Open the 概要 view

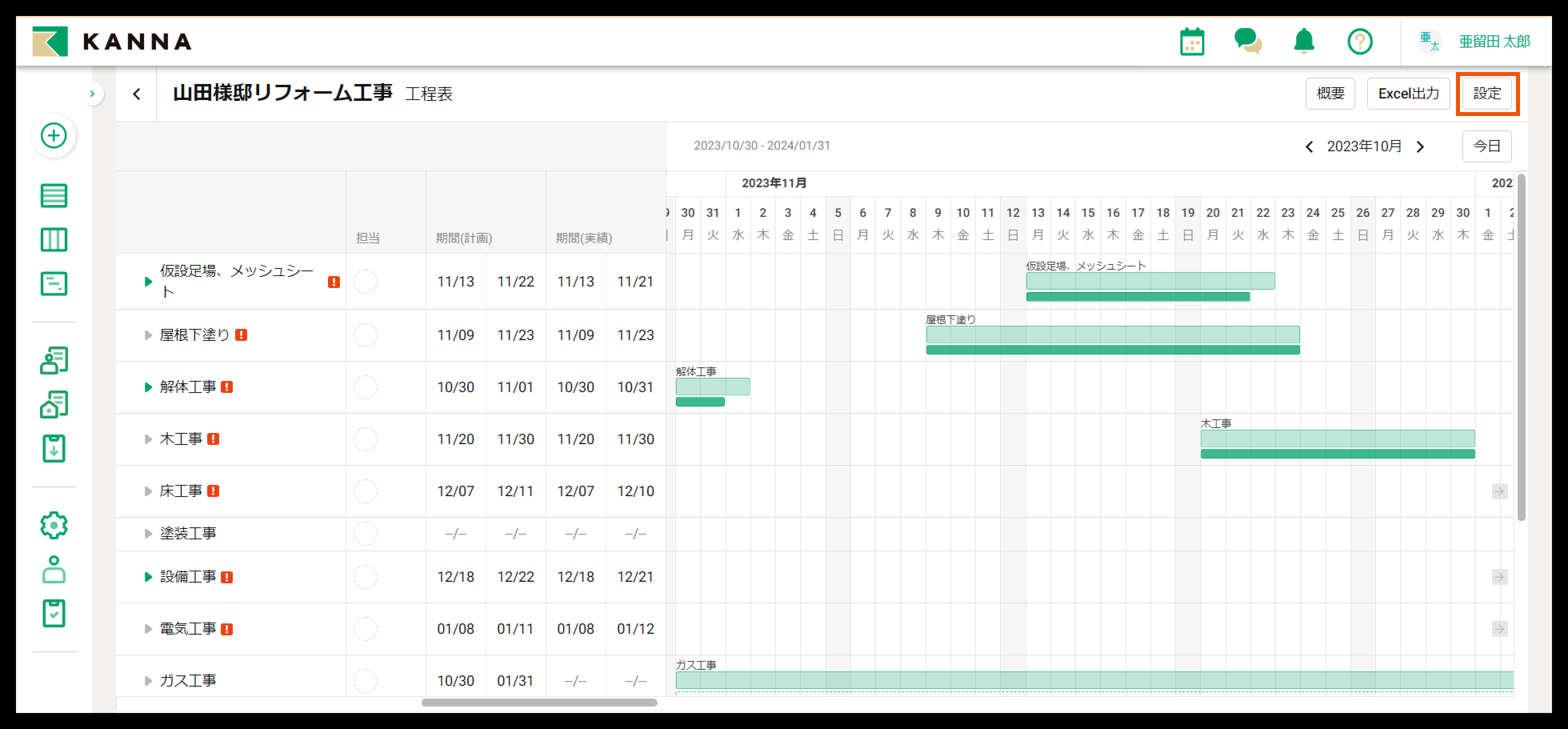click(1330, 94)
